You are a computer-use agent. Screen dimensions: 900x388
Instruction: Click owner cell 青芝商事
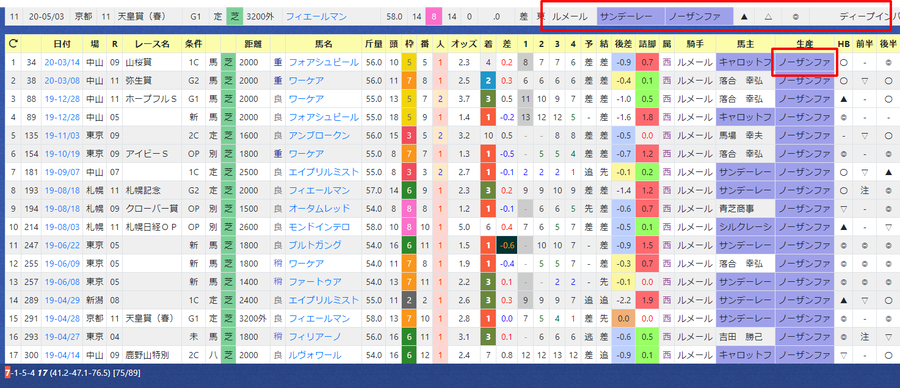[x=745, y=209]
